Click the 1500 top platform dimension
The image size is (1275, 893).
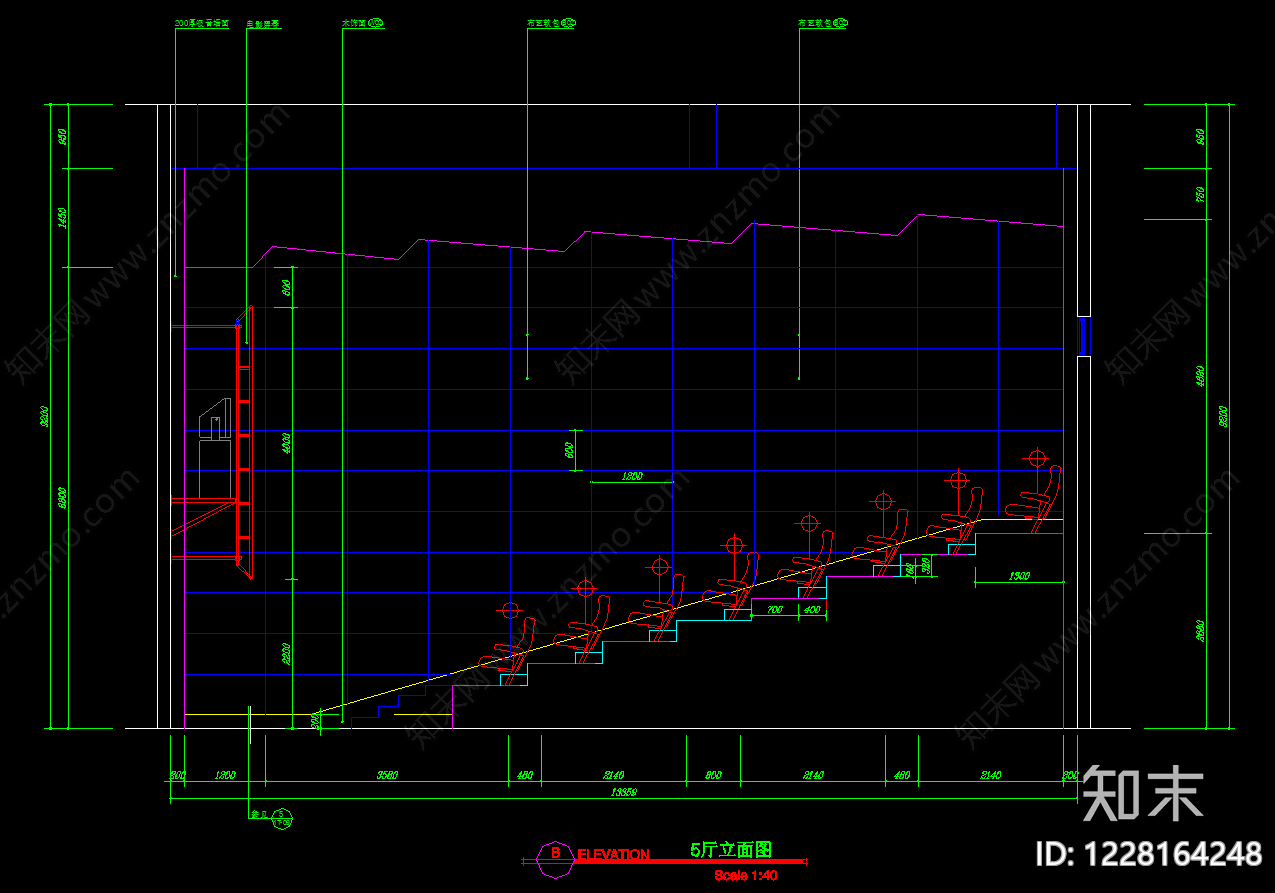point(1019,576)
